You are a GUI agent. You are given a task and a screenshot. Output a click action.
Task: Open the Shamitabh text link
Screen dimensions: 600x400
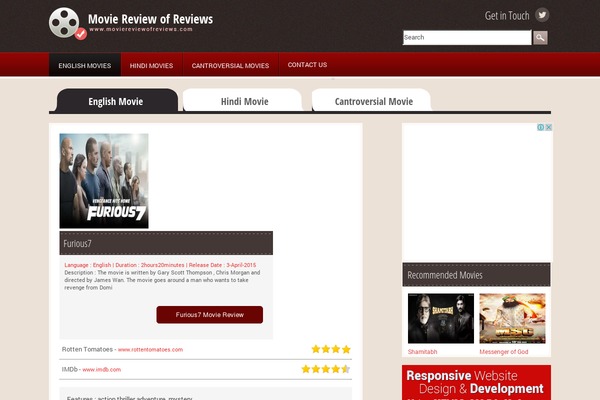click(422, 351)
